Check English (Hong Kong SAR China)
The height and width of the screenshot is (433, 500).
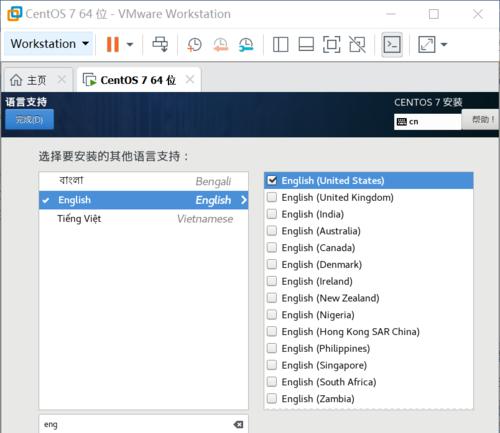272,331
